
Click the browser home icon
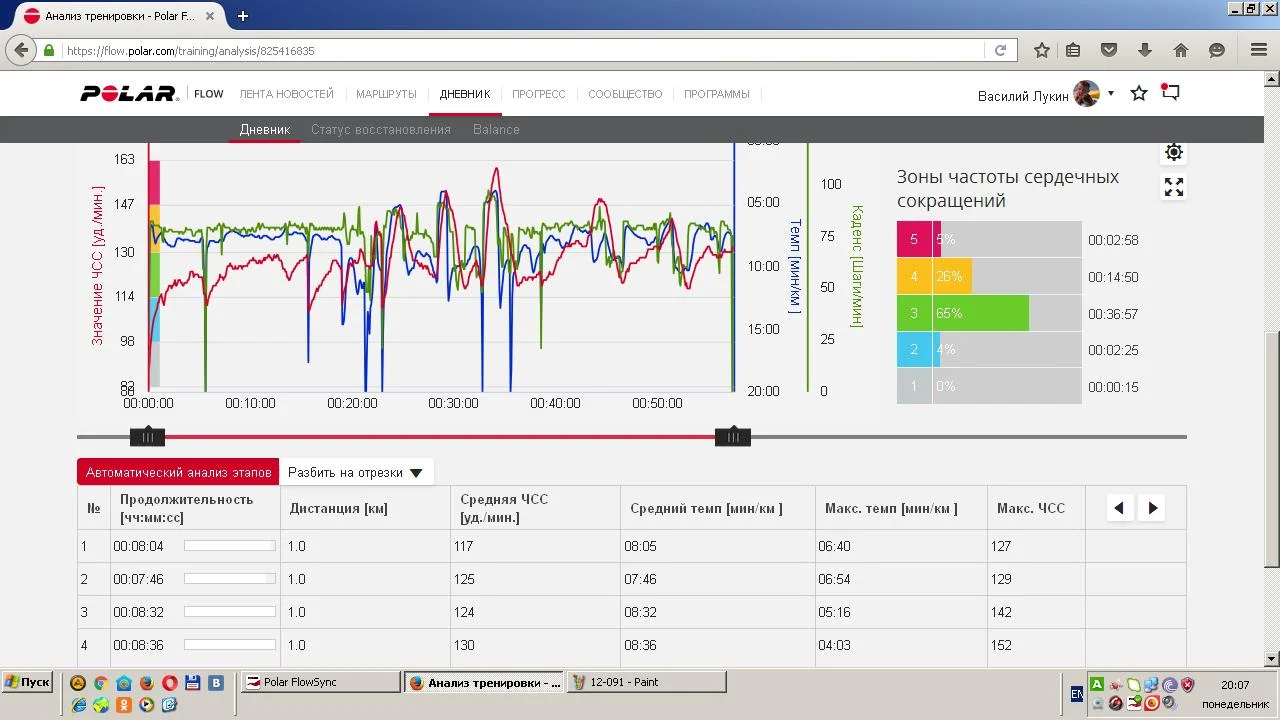click(1181, 50)
